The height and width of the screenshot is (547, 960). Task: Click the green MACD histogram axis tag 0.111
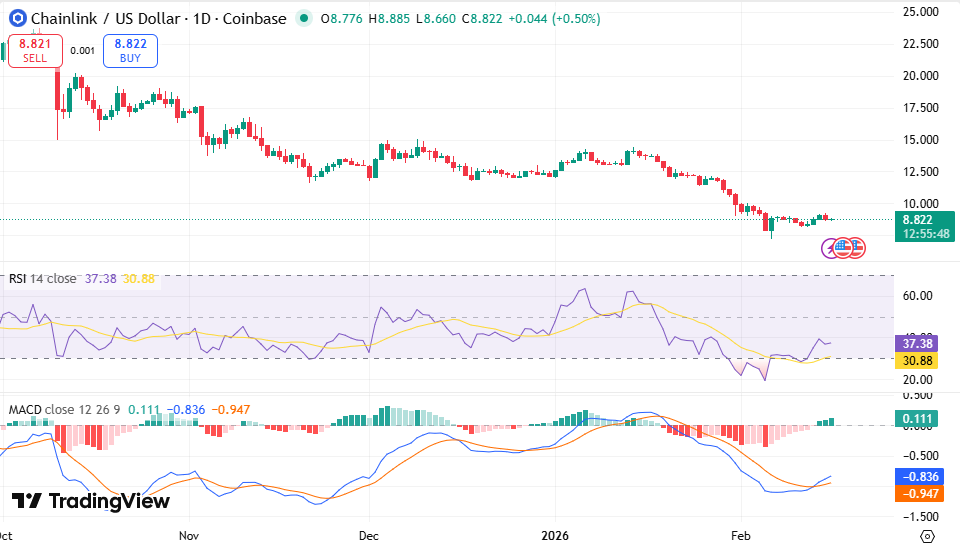pyautogui.click(x=917, y=419)
